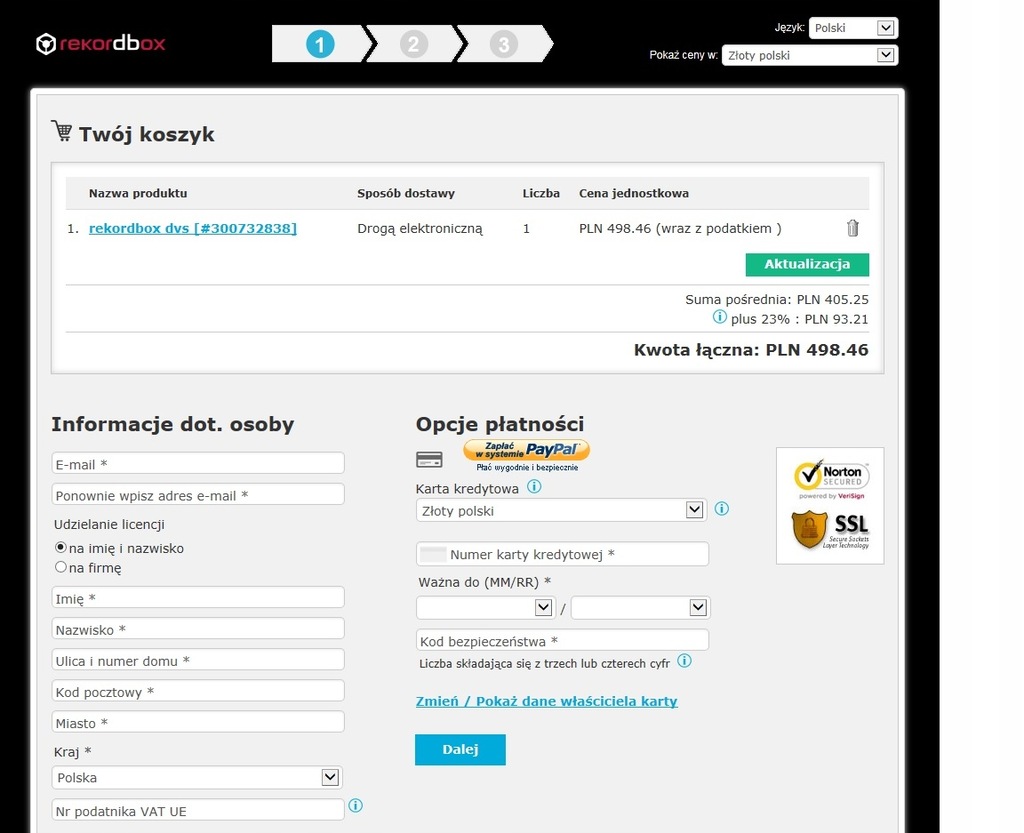This screenshot has width=1024, height=833.
Task: Select the credit card payment icon
Action: tap(429, 460)
